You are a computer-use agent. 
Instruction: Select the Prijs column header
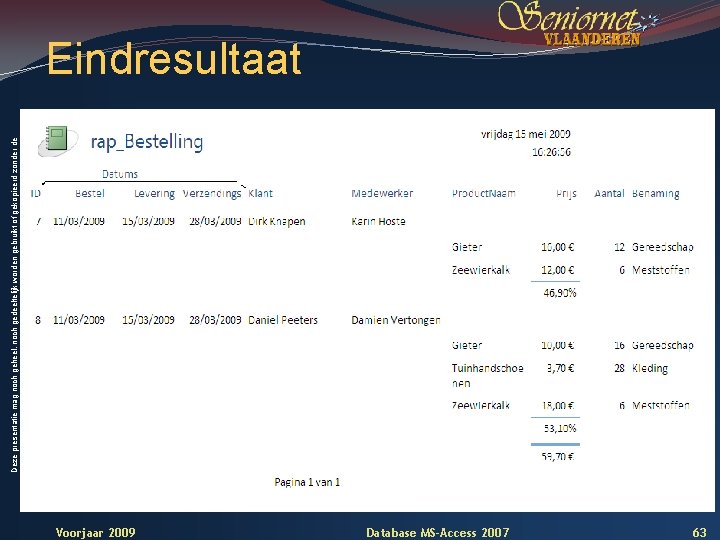(566, 194)
